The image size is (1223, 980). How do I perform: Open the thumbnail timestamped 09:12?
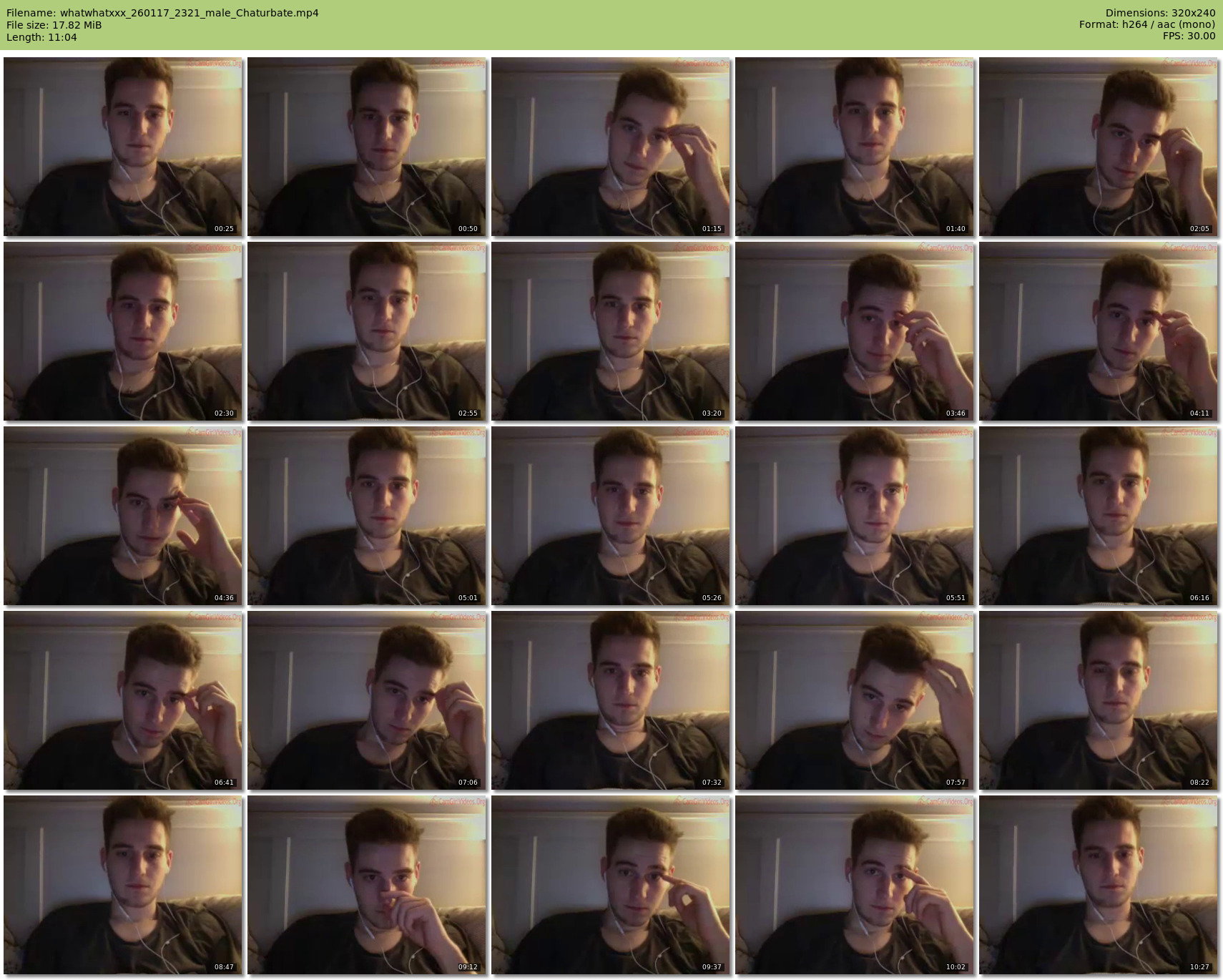(x=366, y=885)
